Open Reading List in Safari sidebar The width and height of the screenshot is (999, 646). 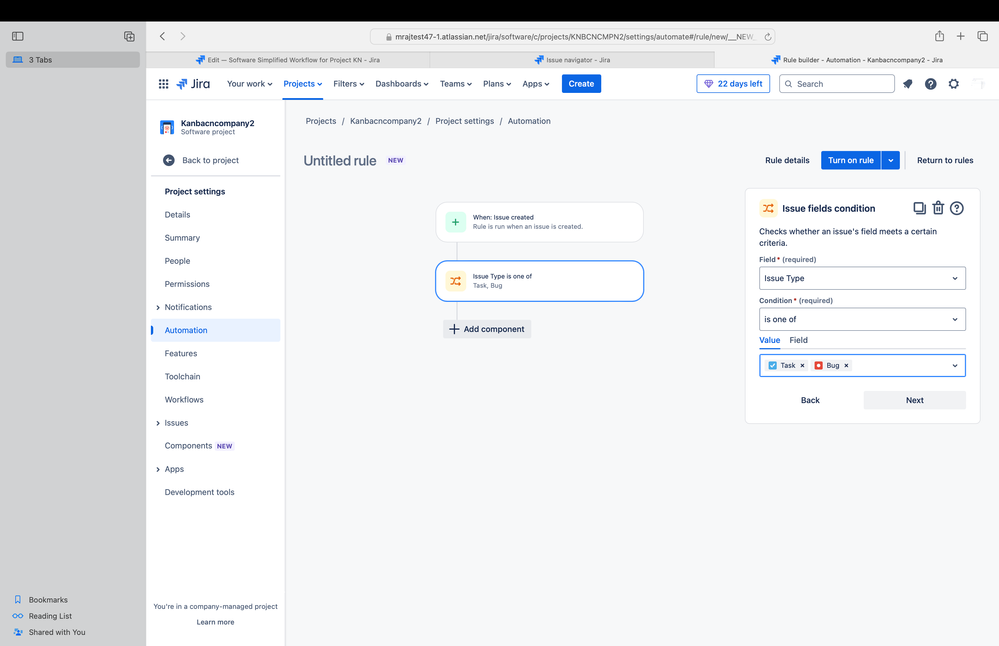coord(42,616)
